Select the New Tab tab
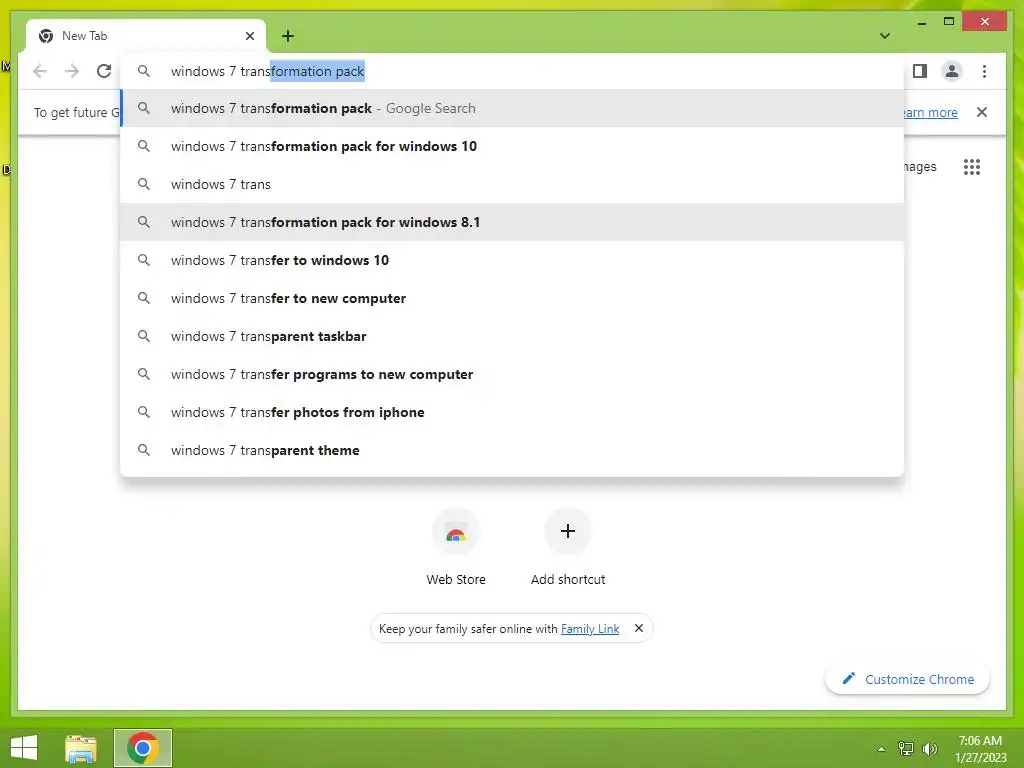Screen dimensions: 1024x768 click(x=146, y=36)
